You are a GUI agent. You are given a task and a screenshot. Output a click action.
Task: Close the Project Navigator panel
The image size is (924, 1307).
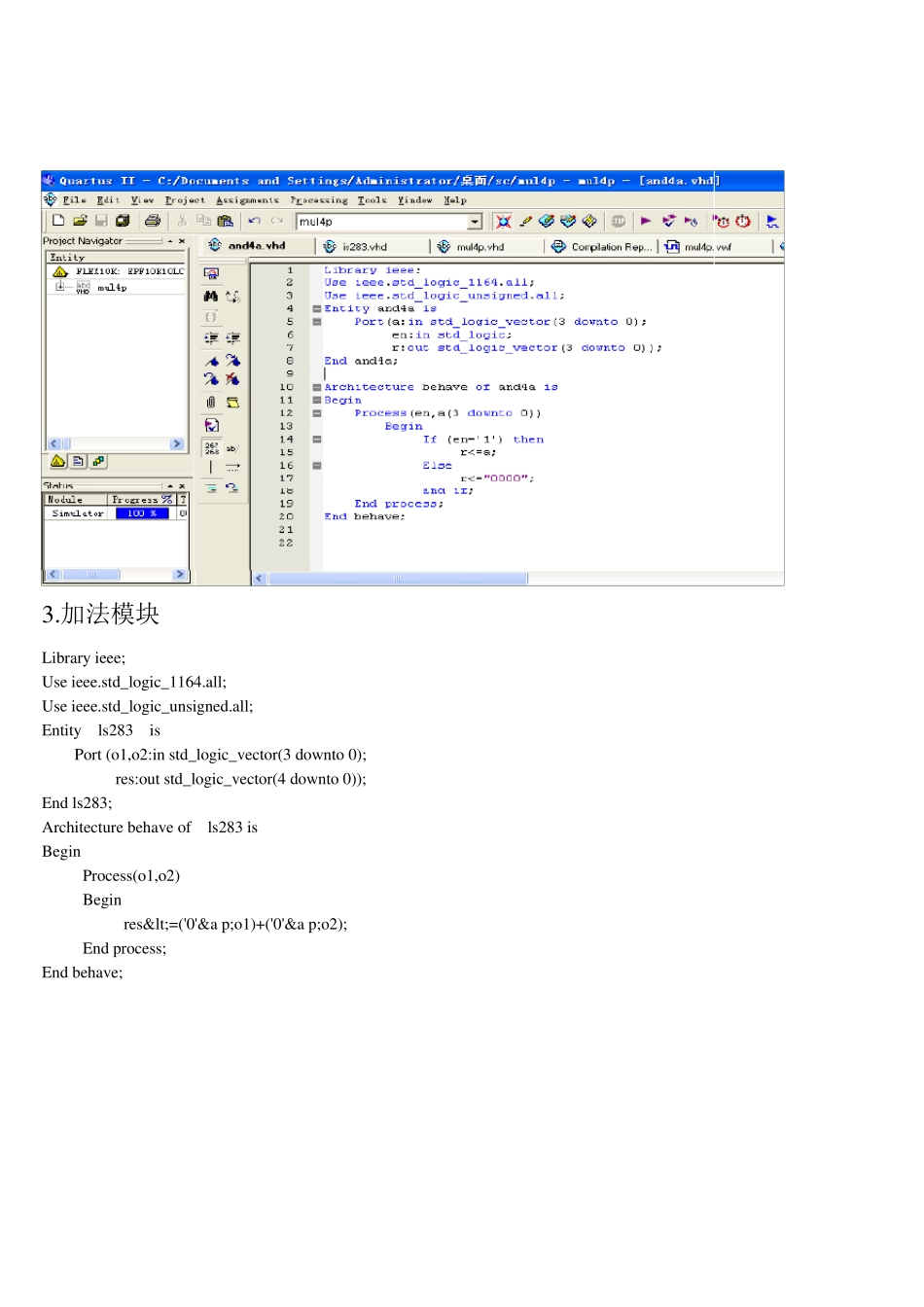182,241
